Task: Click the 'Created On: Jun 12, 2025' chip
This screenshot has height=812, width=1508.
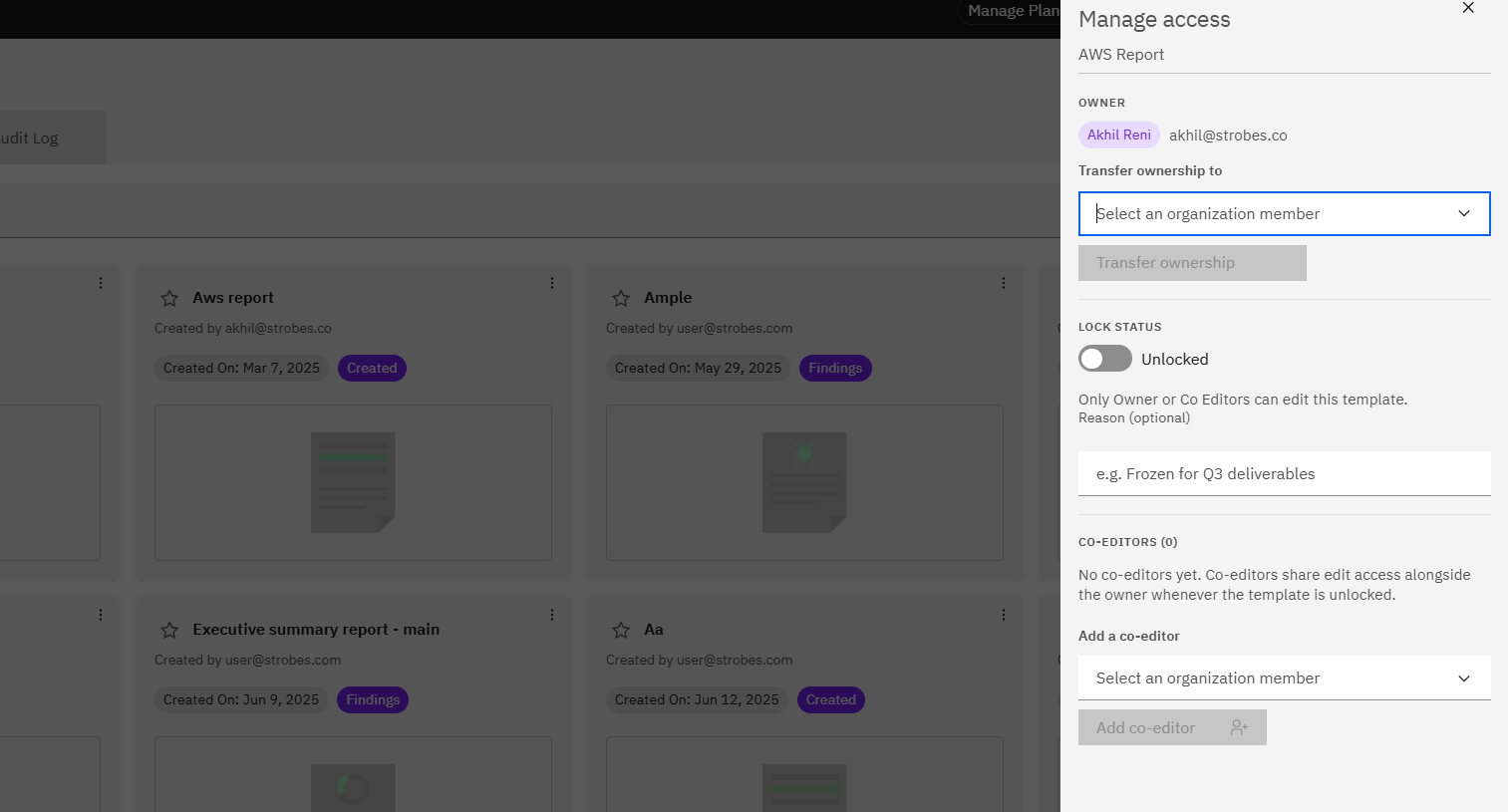Action: tap(697, 699)
